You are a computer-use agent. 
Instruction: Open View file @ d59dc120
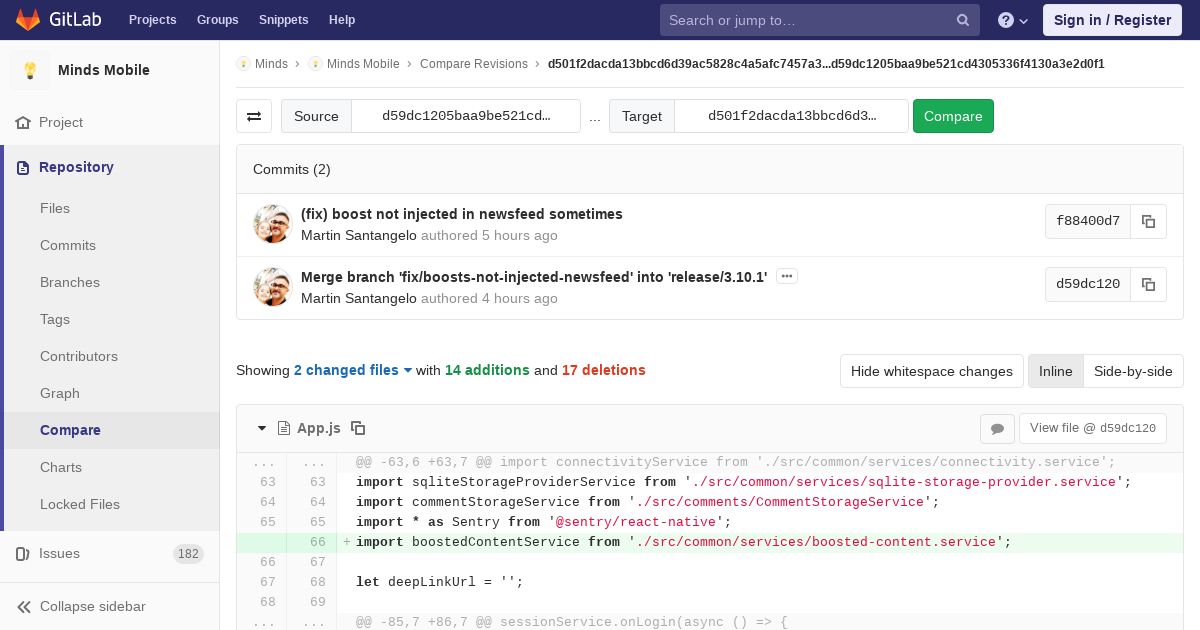[1092, 428]
